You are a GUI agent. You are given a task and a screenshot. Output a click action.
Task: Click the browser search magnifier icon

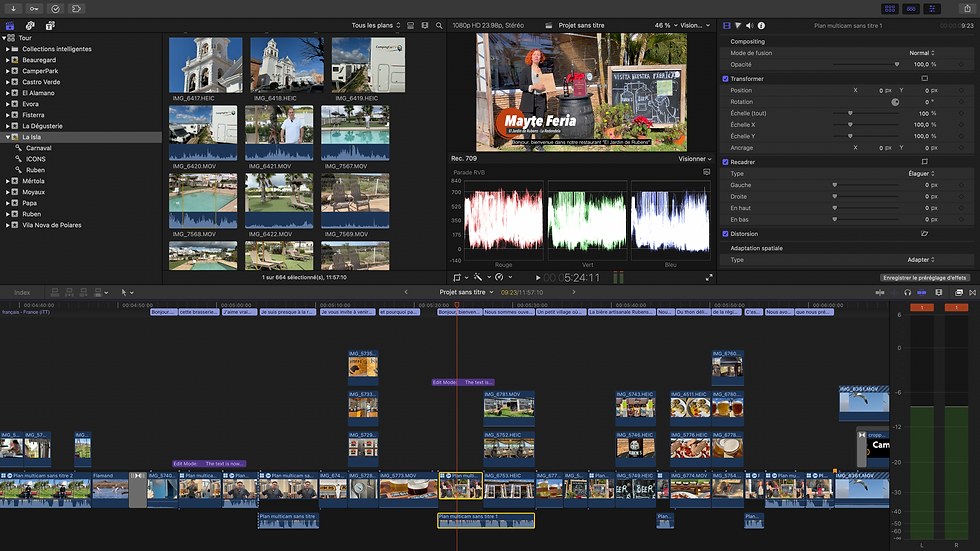pos(439,25)
